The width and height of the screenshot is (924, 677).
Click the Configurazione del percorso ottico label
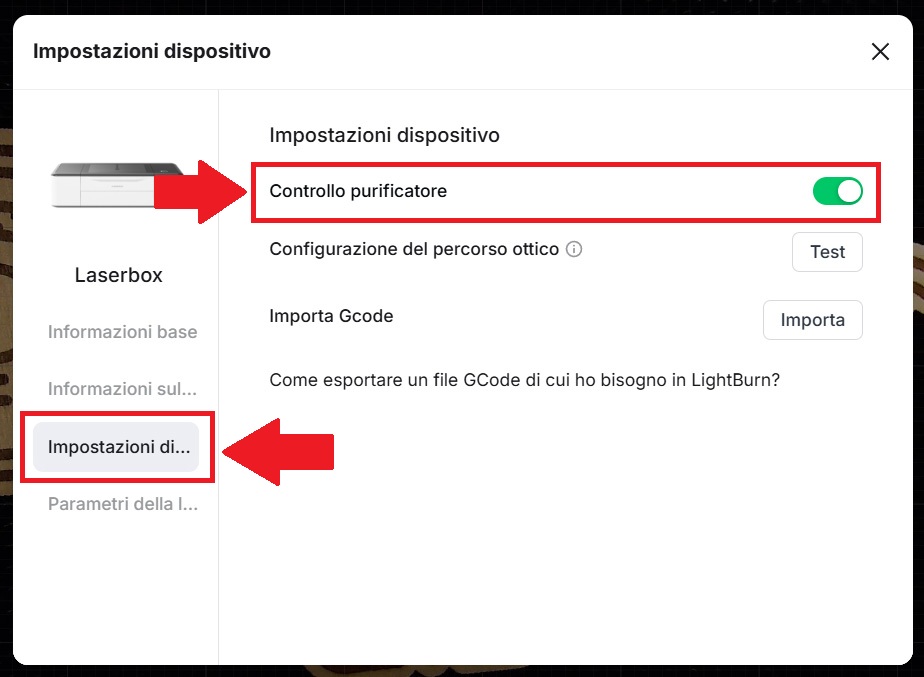[414, 249]
